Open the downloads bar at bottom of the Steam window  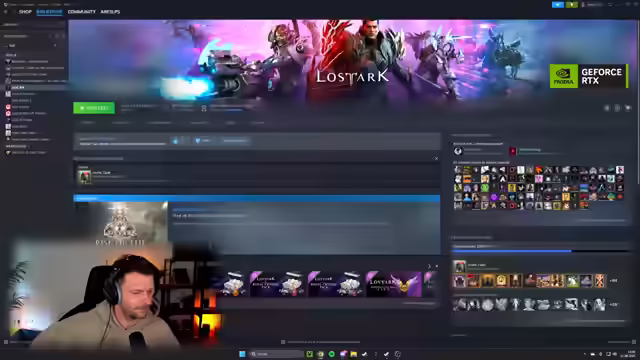(x=321, y=342)
